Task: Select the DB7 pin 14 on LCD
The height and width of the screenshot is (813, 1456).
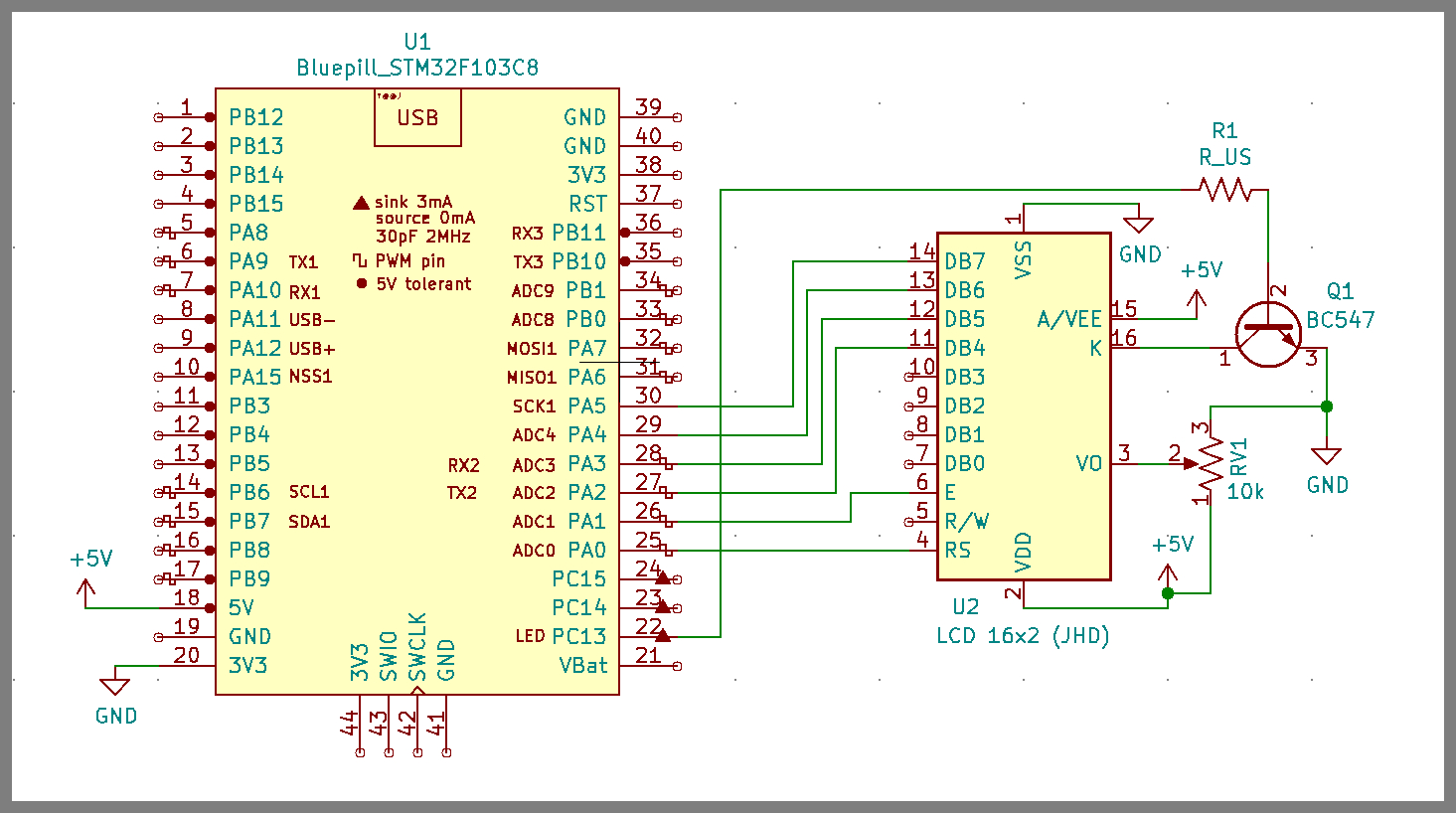Action: [x=922, y=261]
